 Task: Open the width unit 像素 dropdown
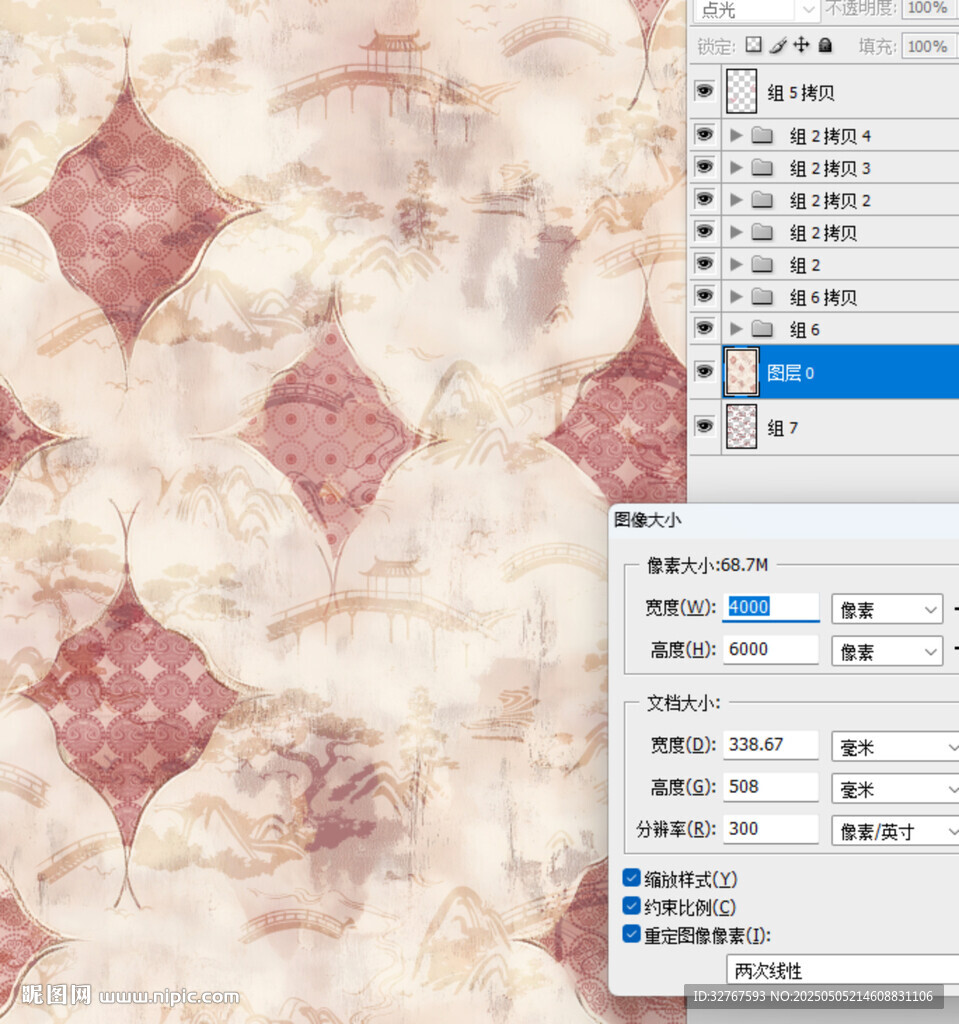pos(887,609)
